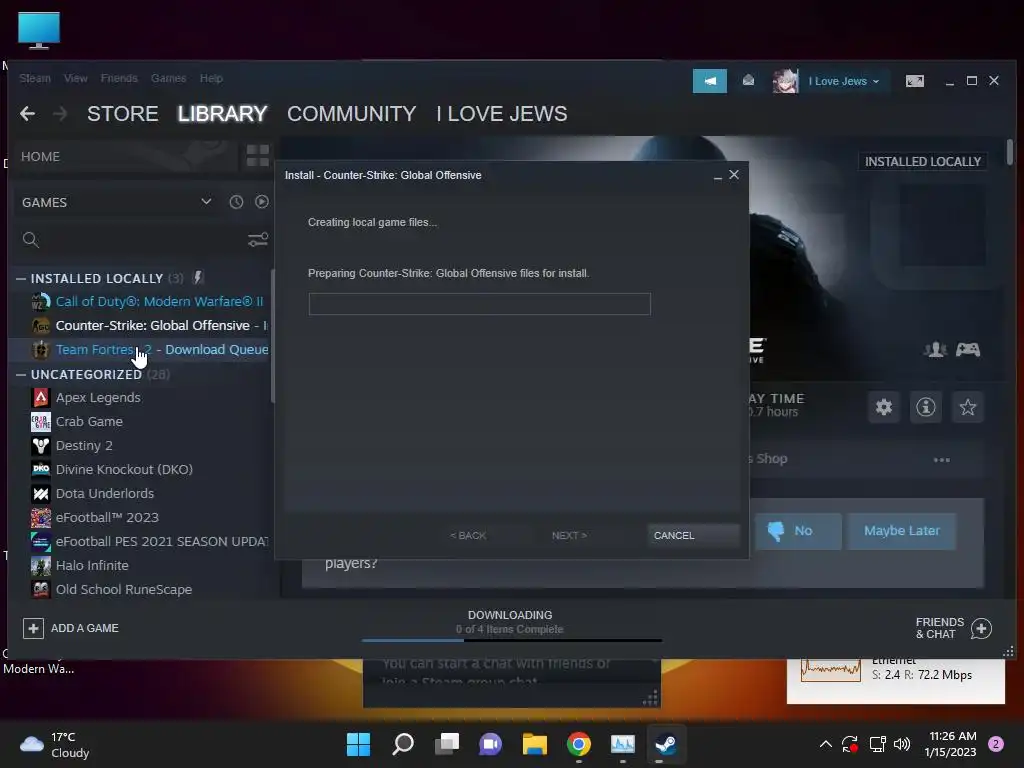Select Old School RuneScape in library
Viewport: 1024px width, 768px height.
click(x=141, y=589)
